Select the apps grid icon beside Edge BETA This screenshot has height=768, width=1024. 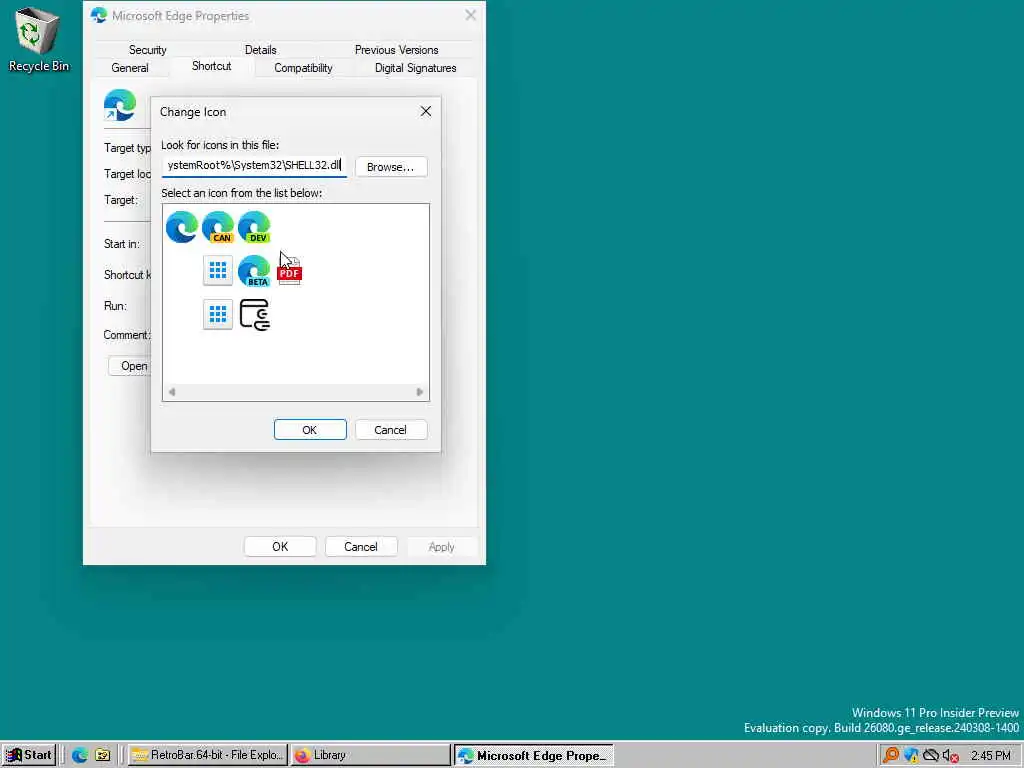click(217, 270)
